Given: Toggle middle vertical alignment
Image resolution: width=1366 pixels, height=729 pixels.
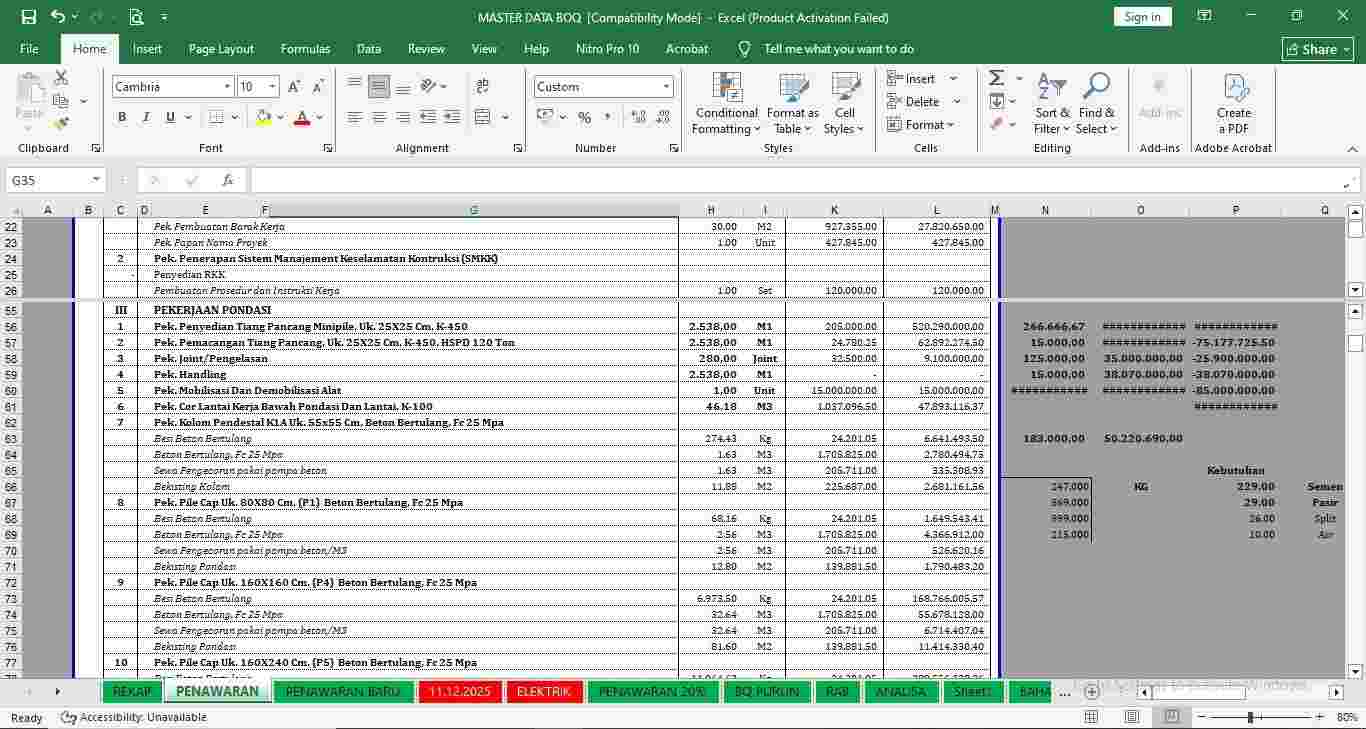Looking at the screenshot, I should tap(379, 87).
